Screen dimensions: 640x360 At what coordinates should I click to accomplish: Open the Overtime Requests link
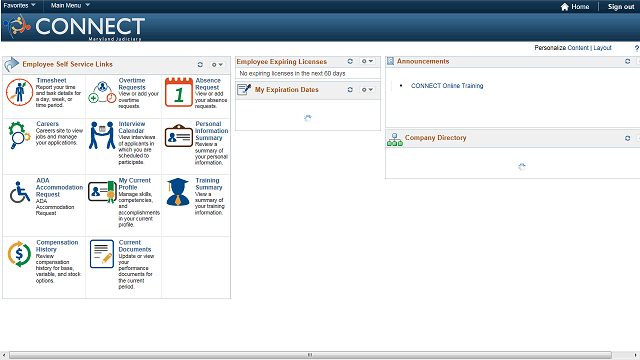[132, 84]
